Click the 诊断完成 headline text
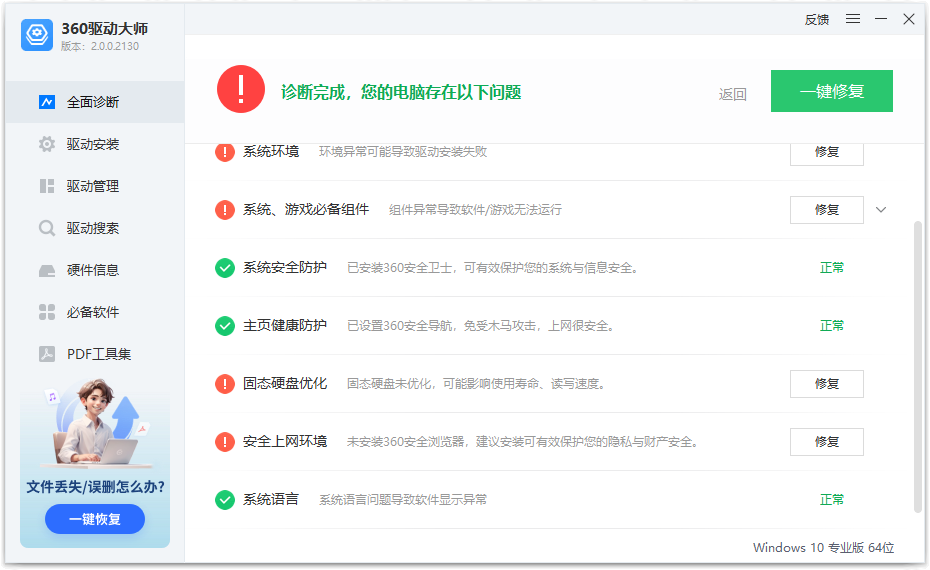 tap(401, 93)
